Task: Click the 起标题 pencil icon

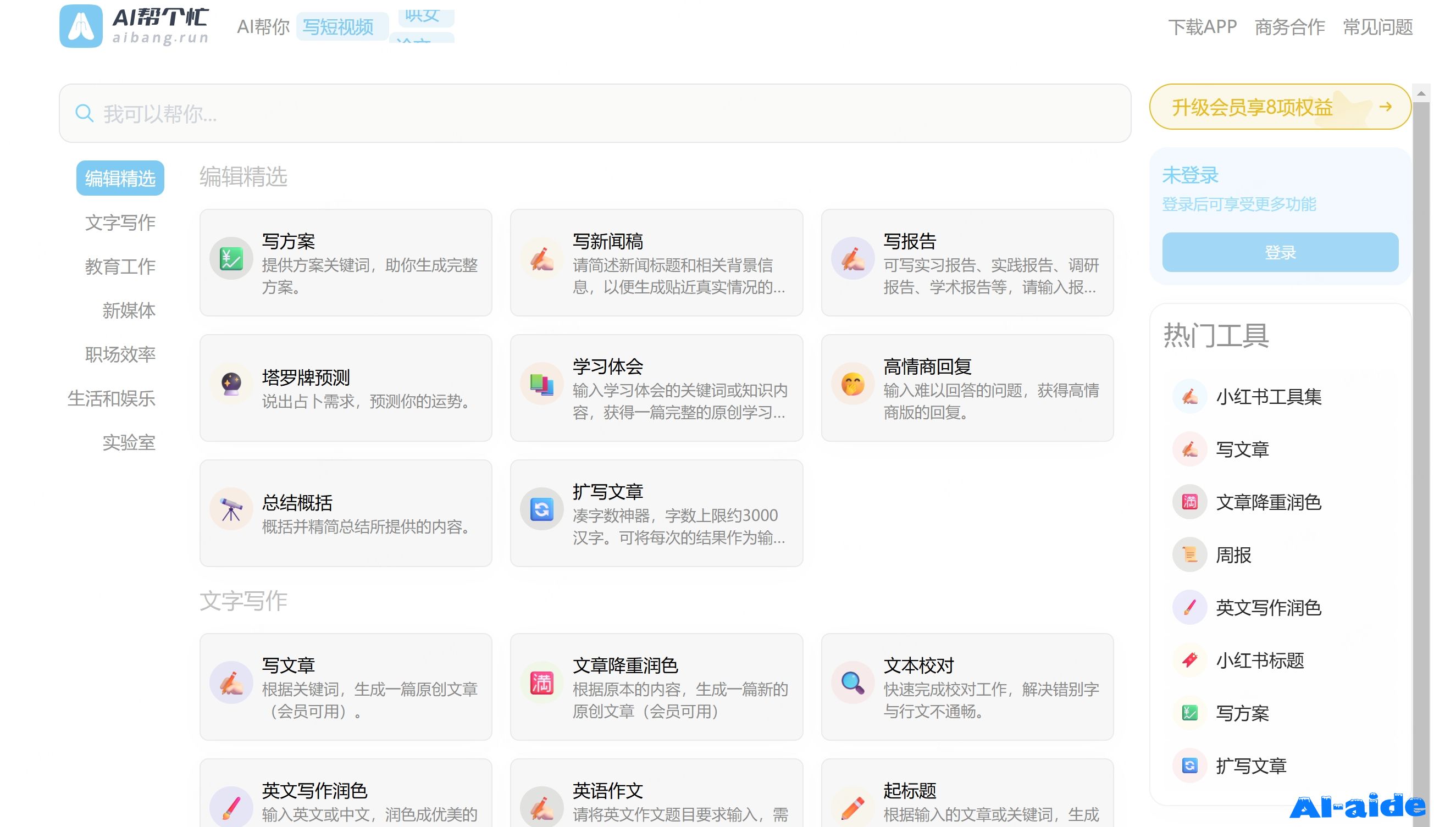Action: [852, 808]
